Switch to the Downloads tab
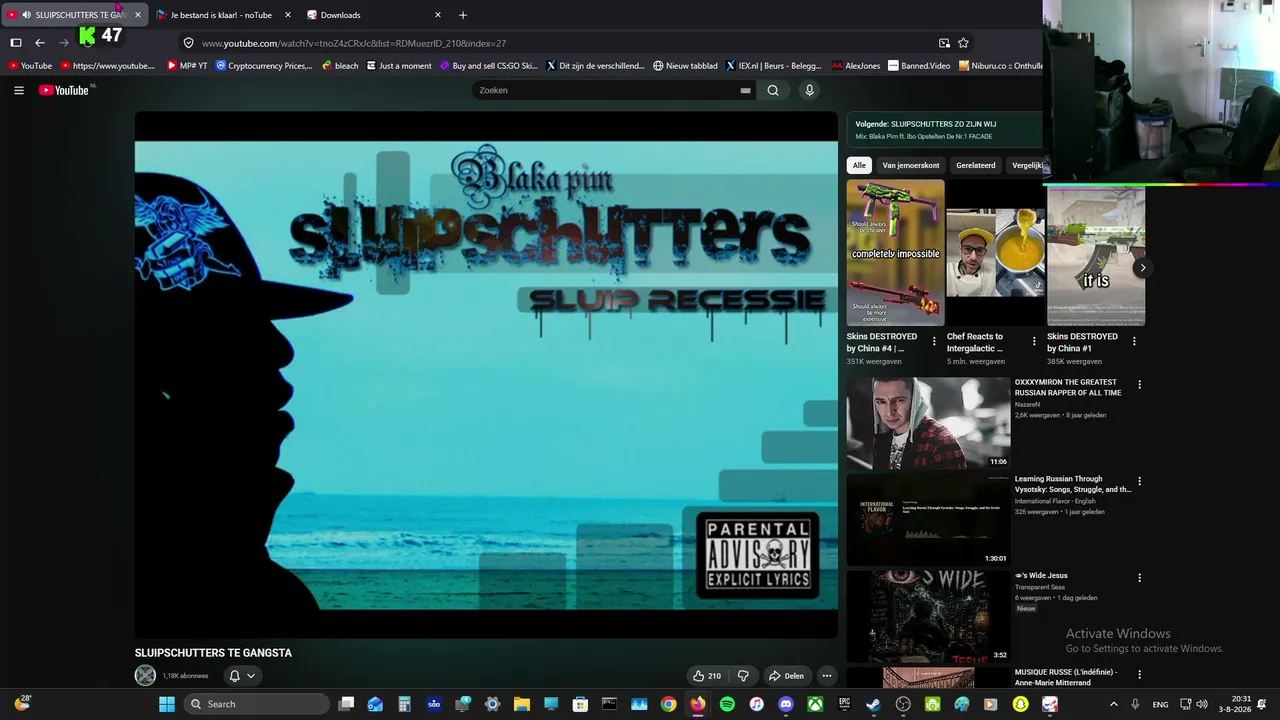Image resolution: width=1280 pixels, height=720 pixels. point(373,15)
